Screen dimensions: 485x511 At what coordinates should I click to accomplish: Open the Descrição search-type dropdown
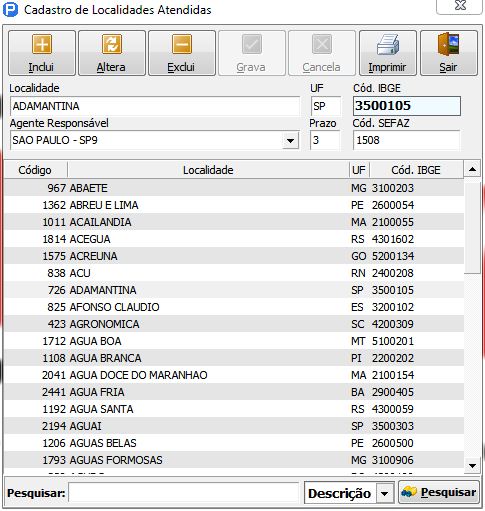[x=385, y=493]
